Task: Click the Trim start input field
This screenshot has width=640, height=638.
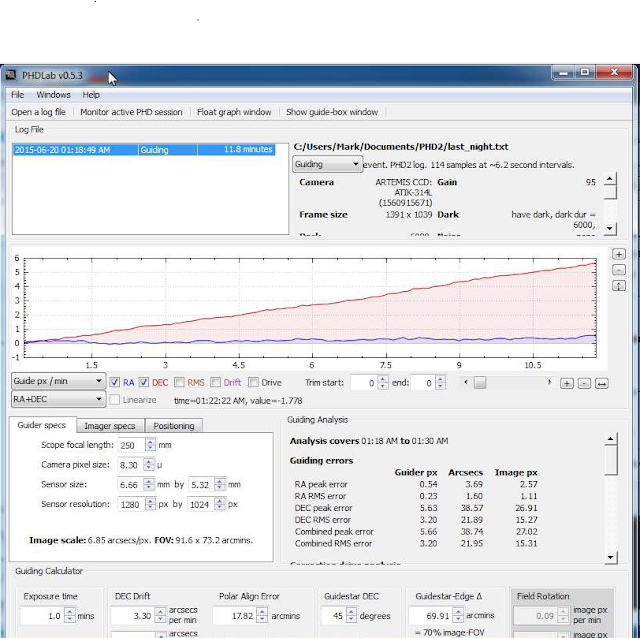Action: pyautogui.click(x=364, y=383)
